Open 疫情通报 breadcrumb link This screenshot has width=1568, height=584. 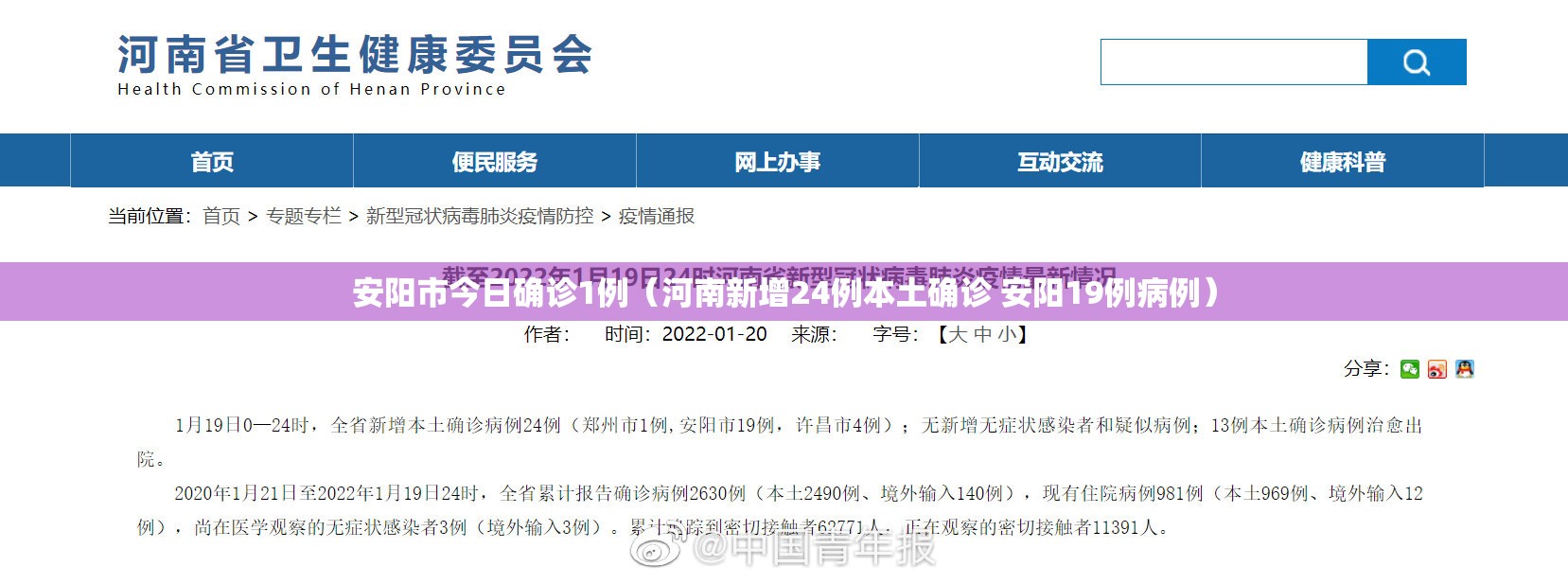[x=657, y=217]
